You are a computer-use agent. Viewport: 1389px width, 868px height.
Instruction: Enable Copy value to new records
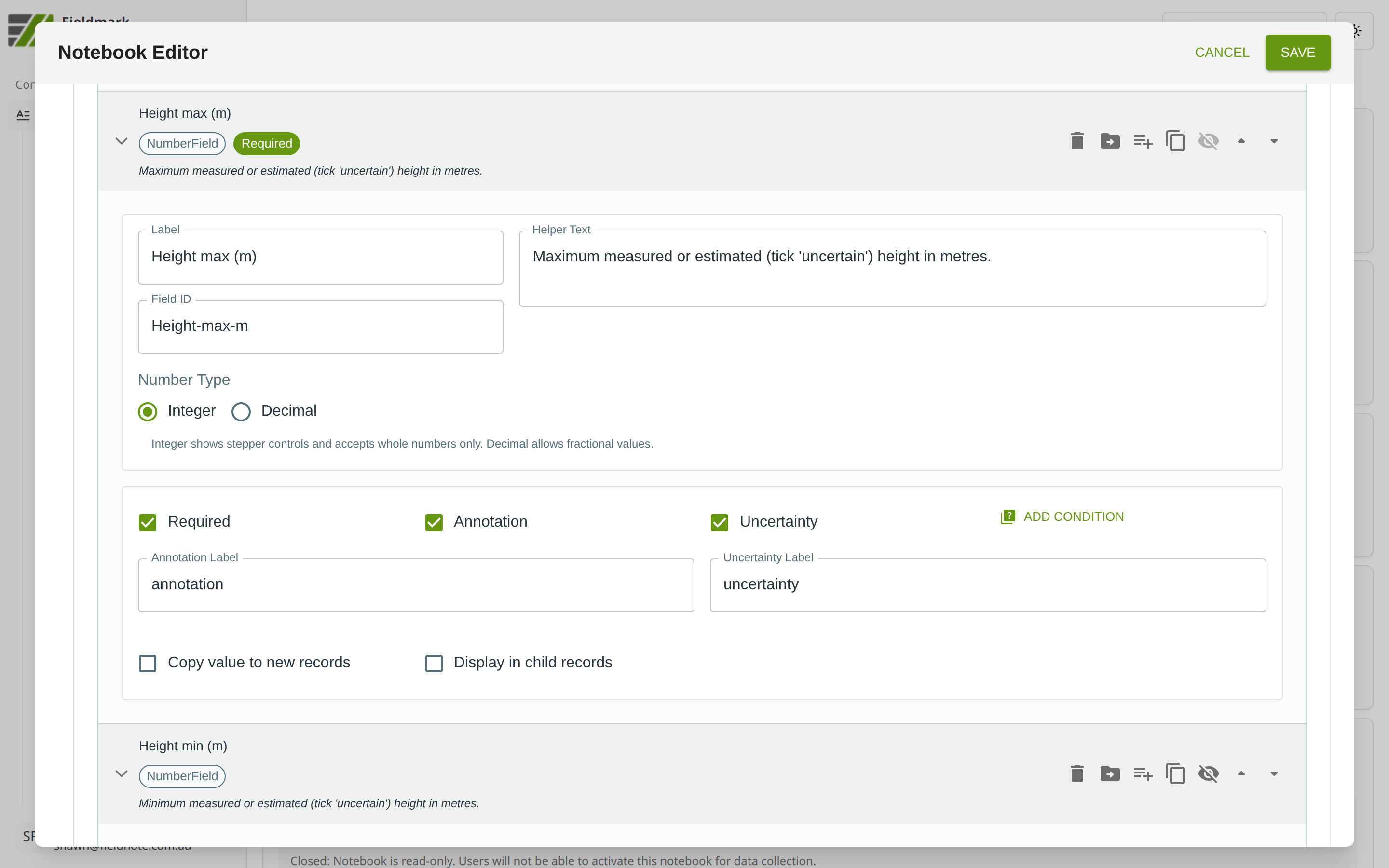[x=148, y=663]
